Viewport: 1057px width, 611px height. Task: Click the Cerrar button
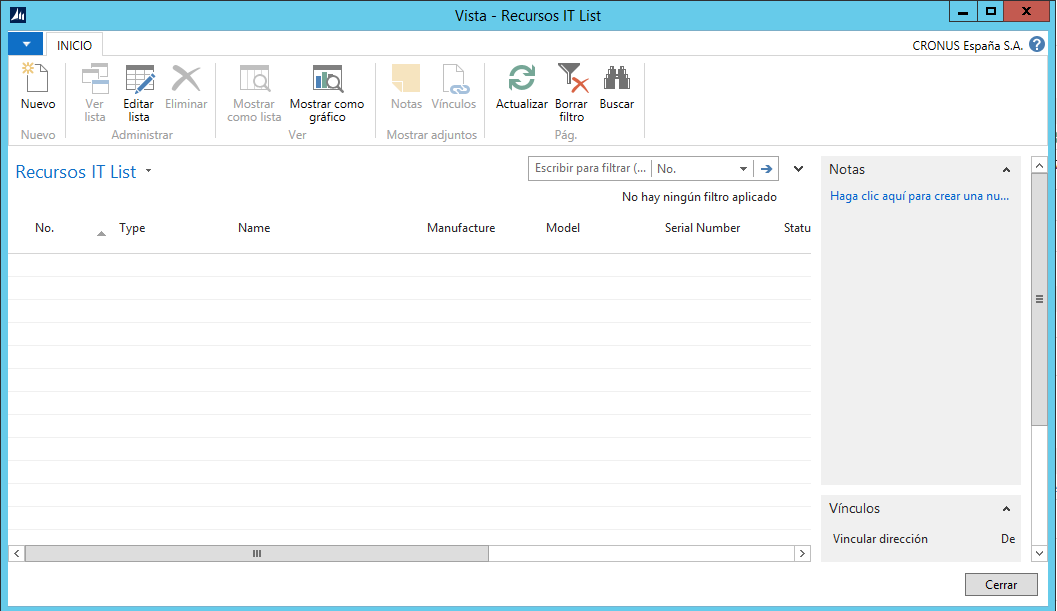1001,585
